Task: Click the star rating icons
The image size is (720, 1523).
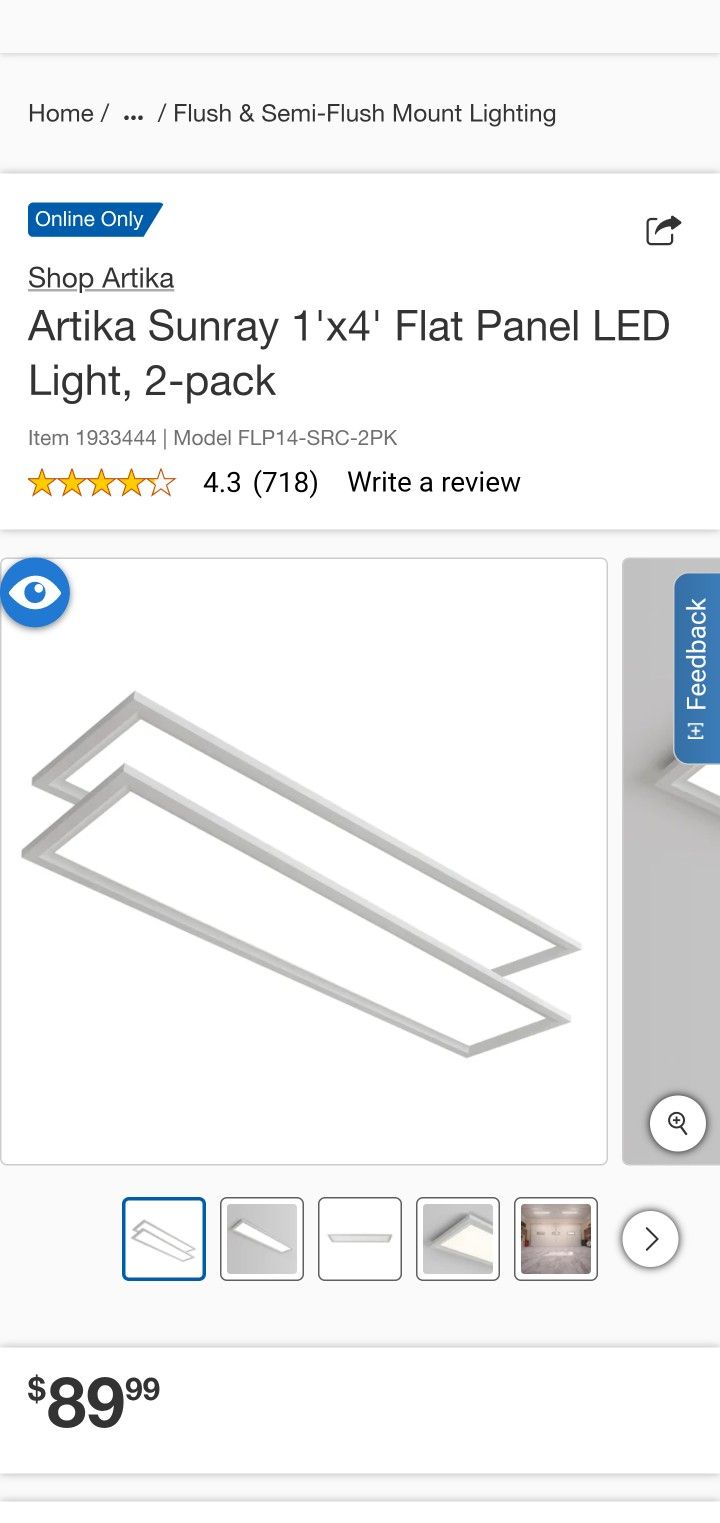Action: (102, 484)
